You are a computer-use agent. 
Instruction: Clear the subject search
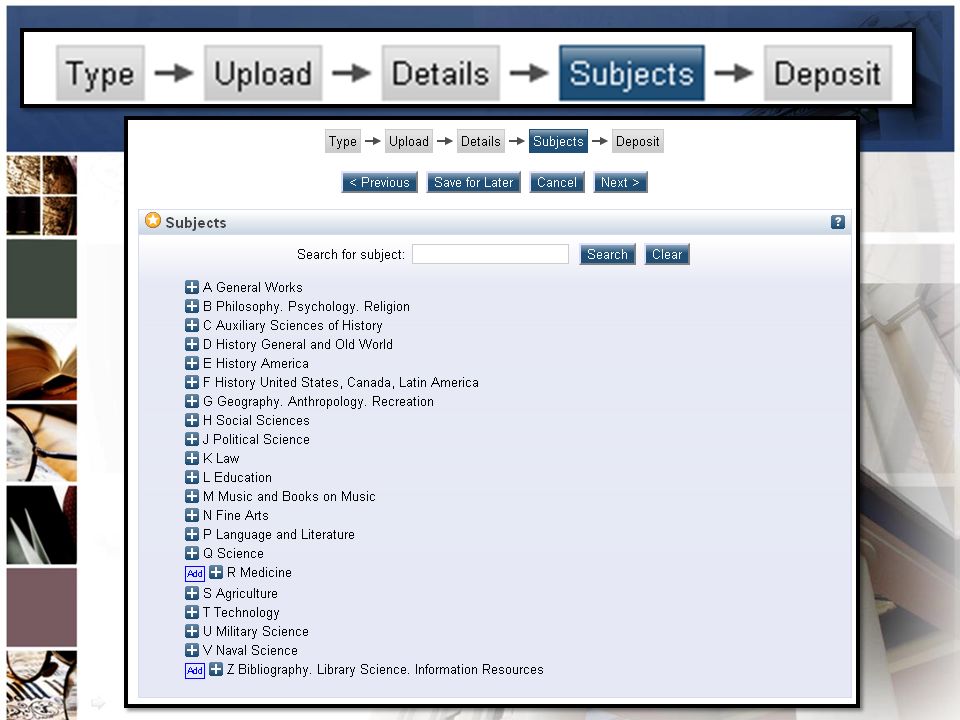667,254
